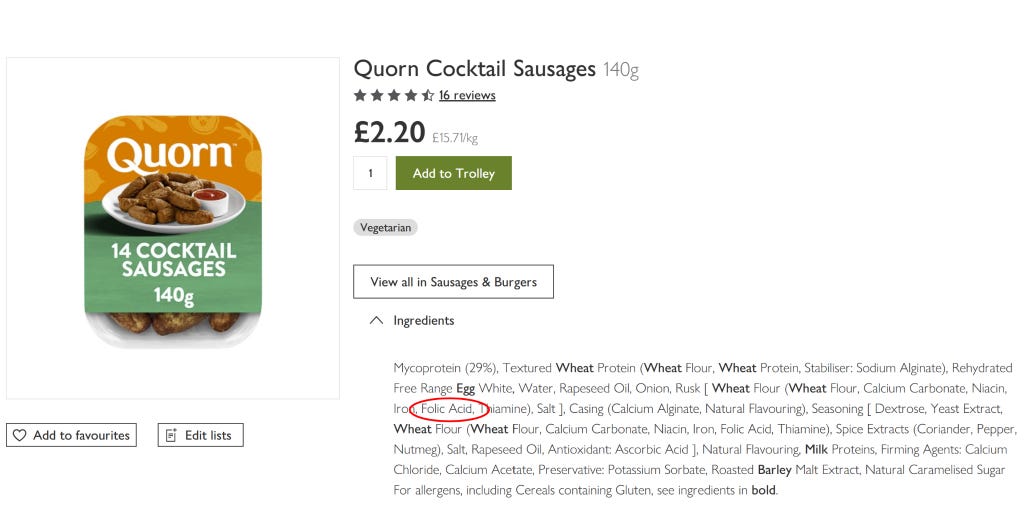Click the ingredients list paragraph
The width and height of the screenshot is (1024, 512).
705,429
